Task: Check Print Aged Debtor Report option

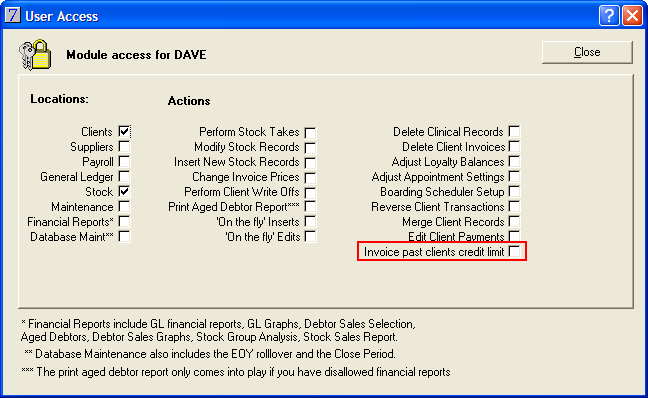Action: [310, 206]
